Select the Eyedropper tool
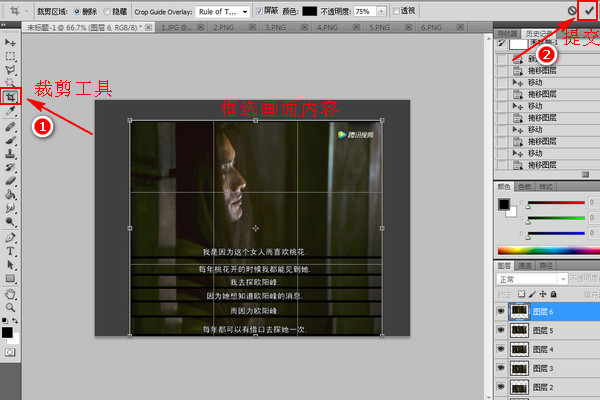This screenshot has width=600, height=400. click(10, 111)
